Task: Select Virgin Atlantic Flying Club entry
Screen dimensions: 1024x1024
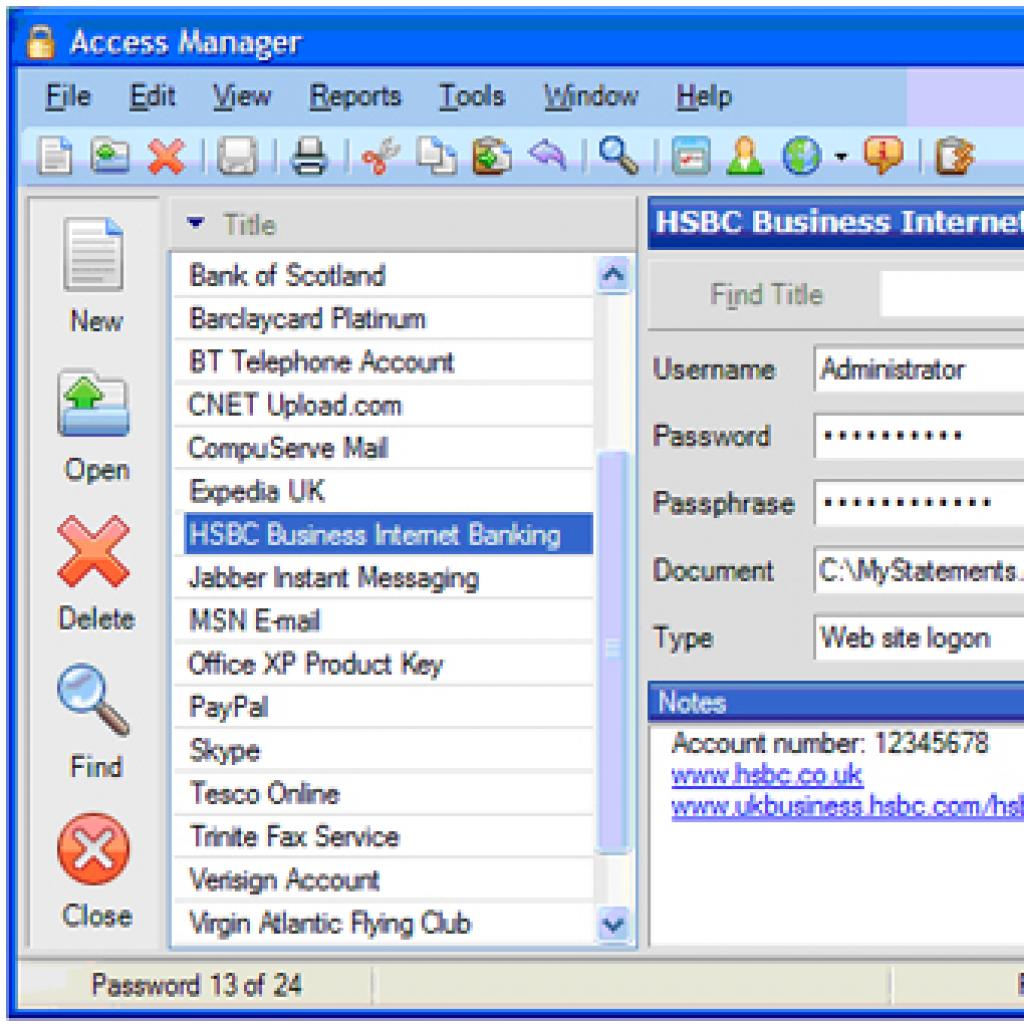Action: (383, 923)
